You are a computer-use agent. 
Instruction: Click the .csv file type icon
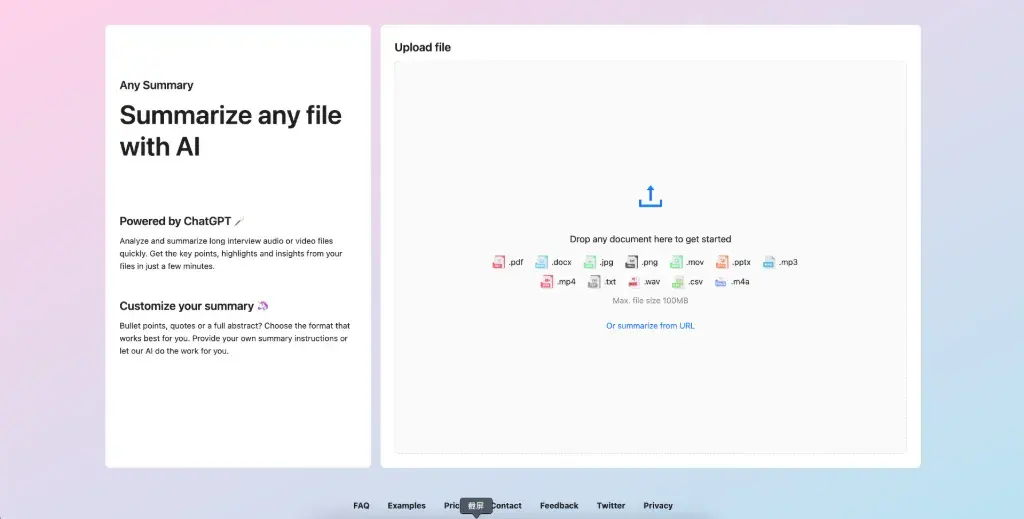[x=678, y=281]
